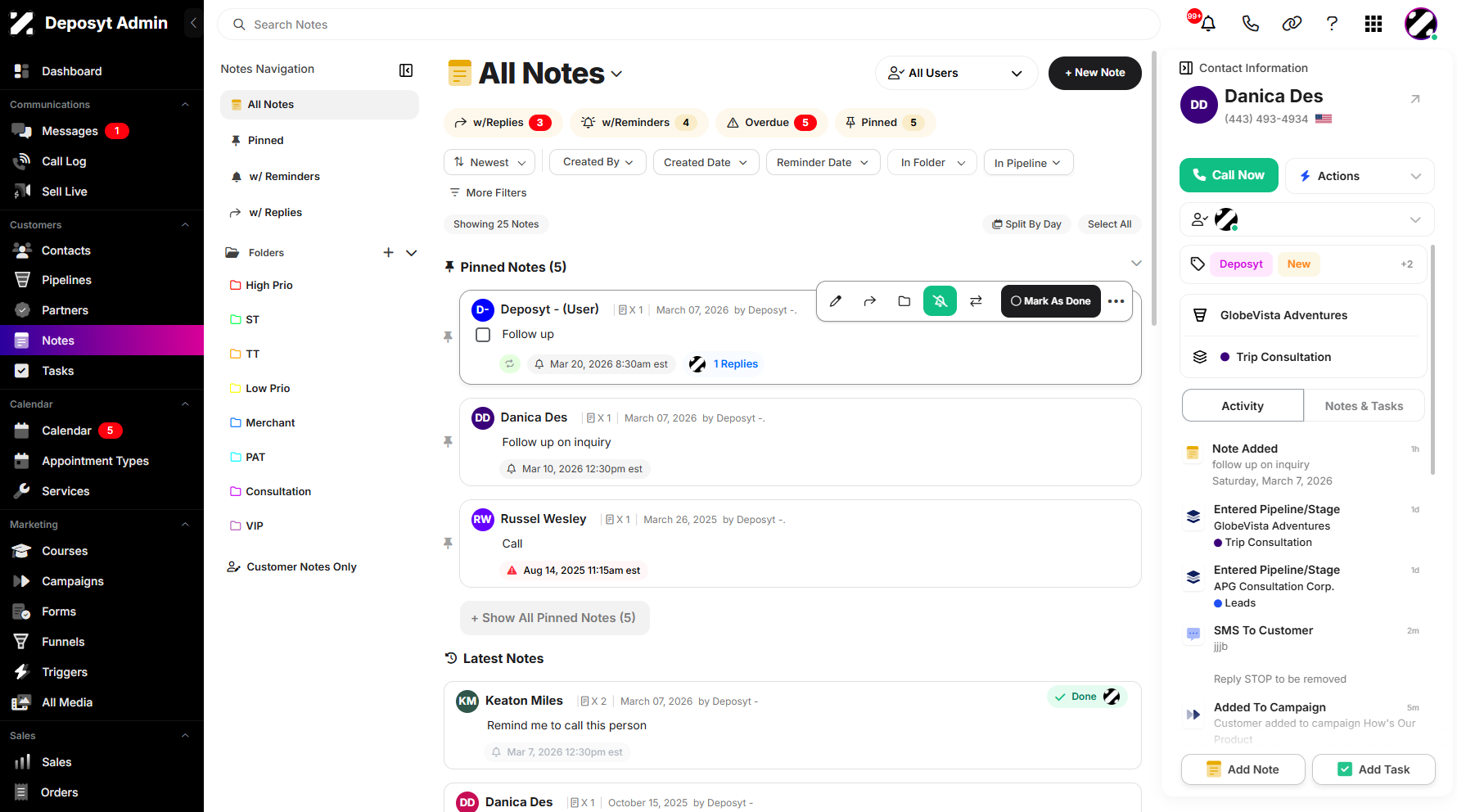
Task: Click Mark As Done button
Action: click(x=1051, y=301)
